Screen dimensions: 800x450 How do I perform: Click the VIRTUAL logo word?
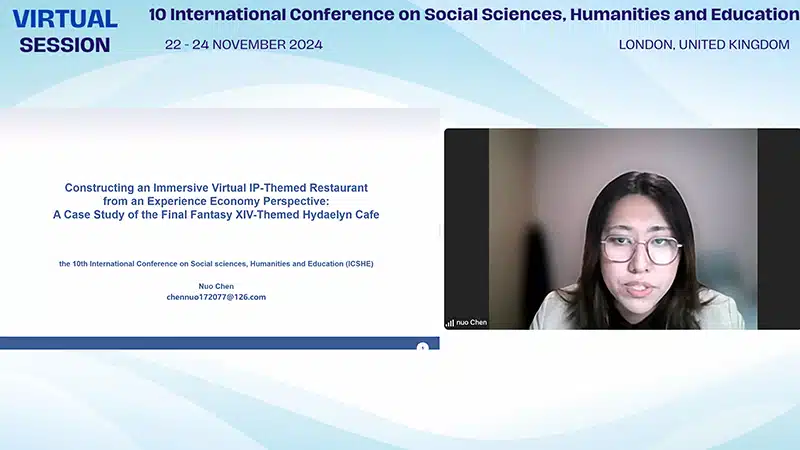pos(65,18)
